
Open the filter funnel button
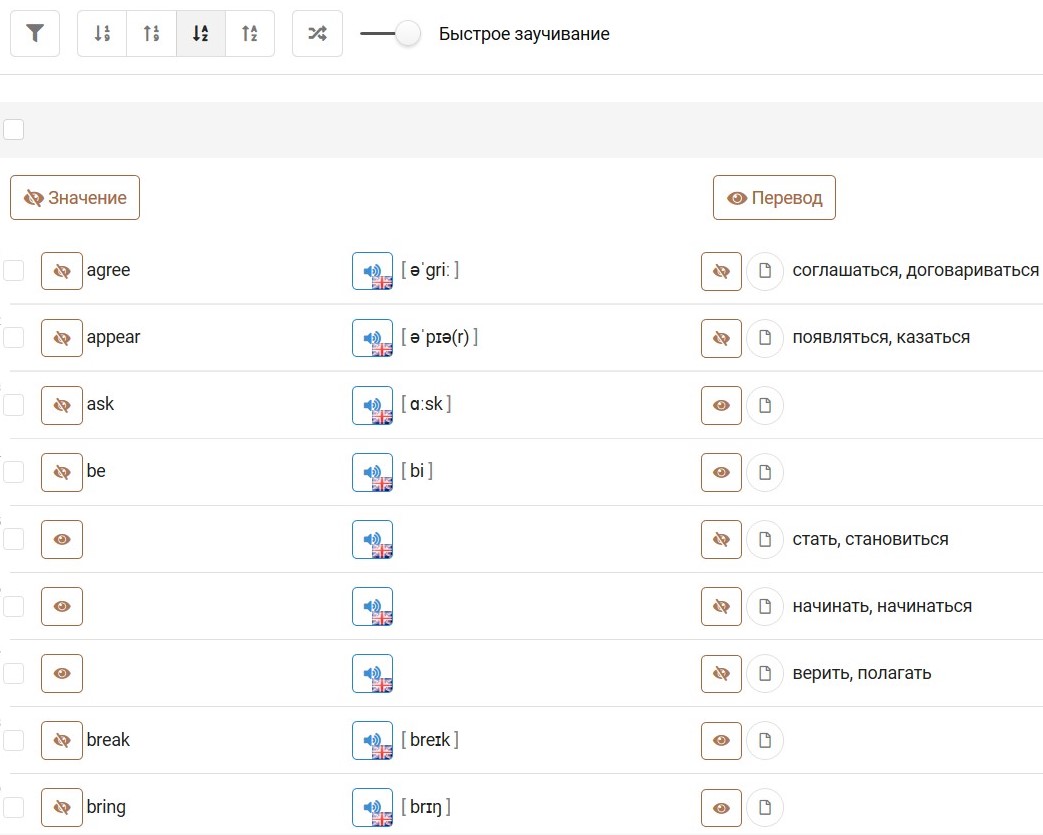click(x=35, y=33)
